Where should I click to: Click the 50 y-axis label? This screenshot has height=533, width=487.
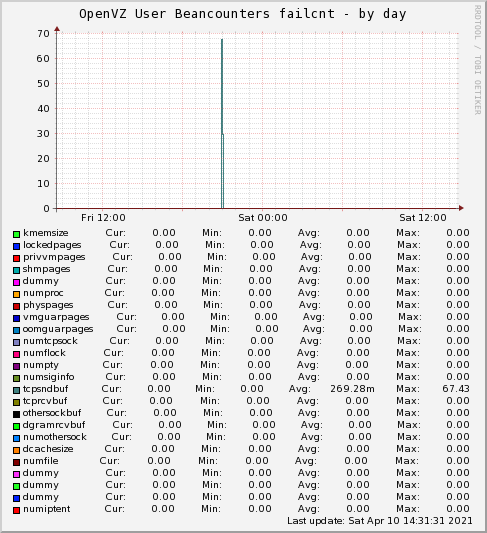(x=44, y=84)
